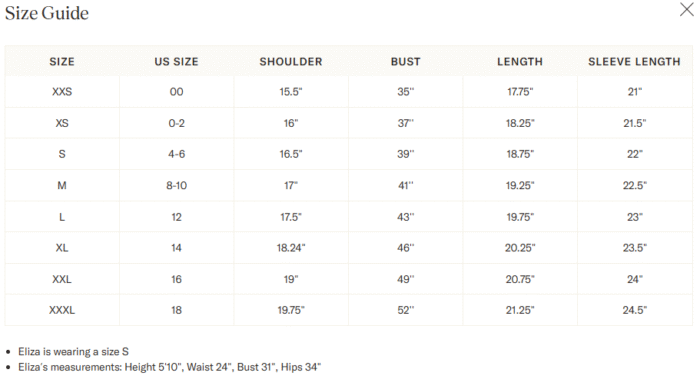This screenshot has width=700, height=386.
Task: Click the XS size cell
Action: click(62, 123)
